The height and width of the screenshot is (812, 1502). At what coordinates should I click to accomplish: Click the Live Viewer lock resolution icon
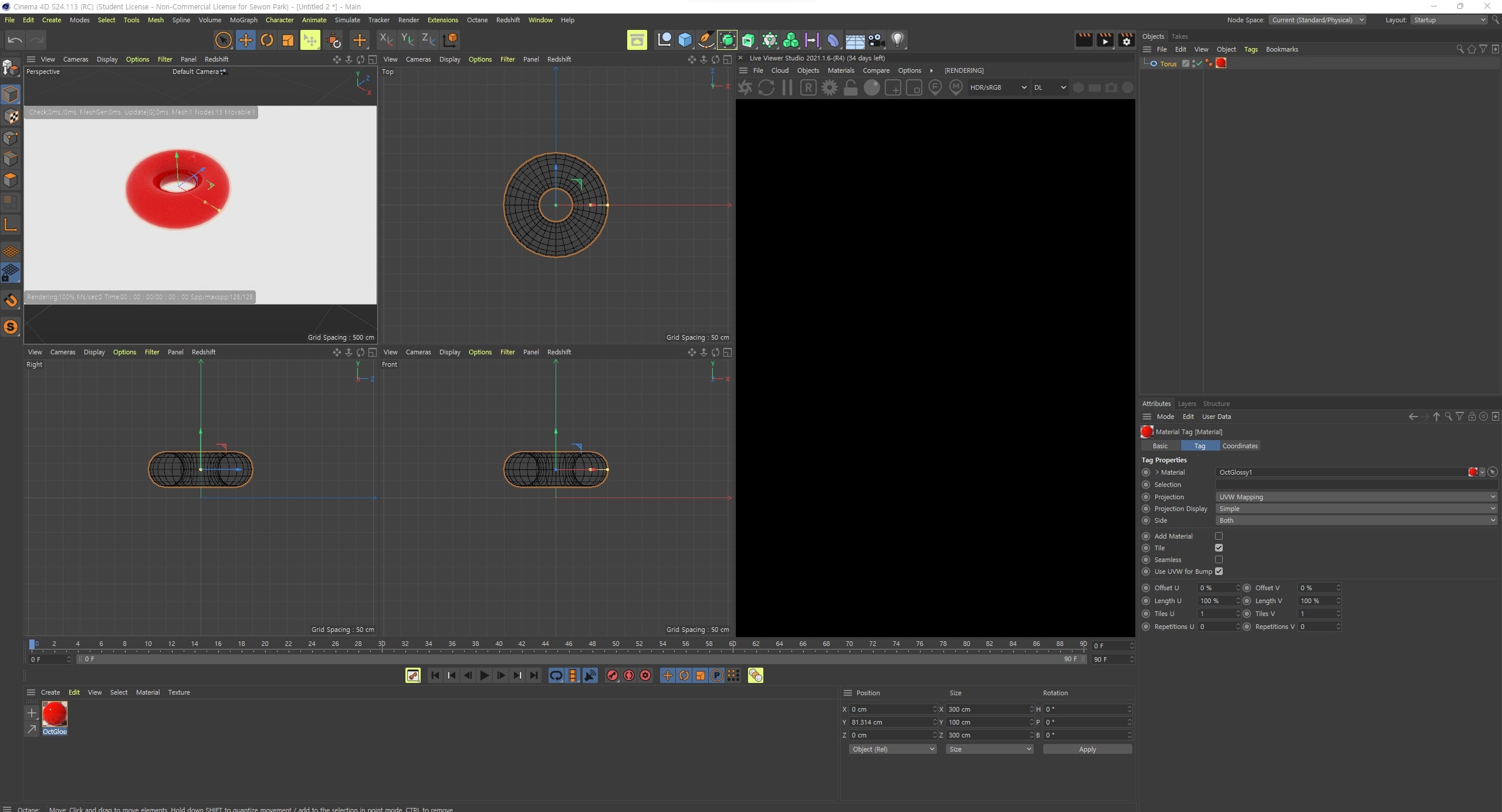[x=850, y=87]
